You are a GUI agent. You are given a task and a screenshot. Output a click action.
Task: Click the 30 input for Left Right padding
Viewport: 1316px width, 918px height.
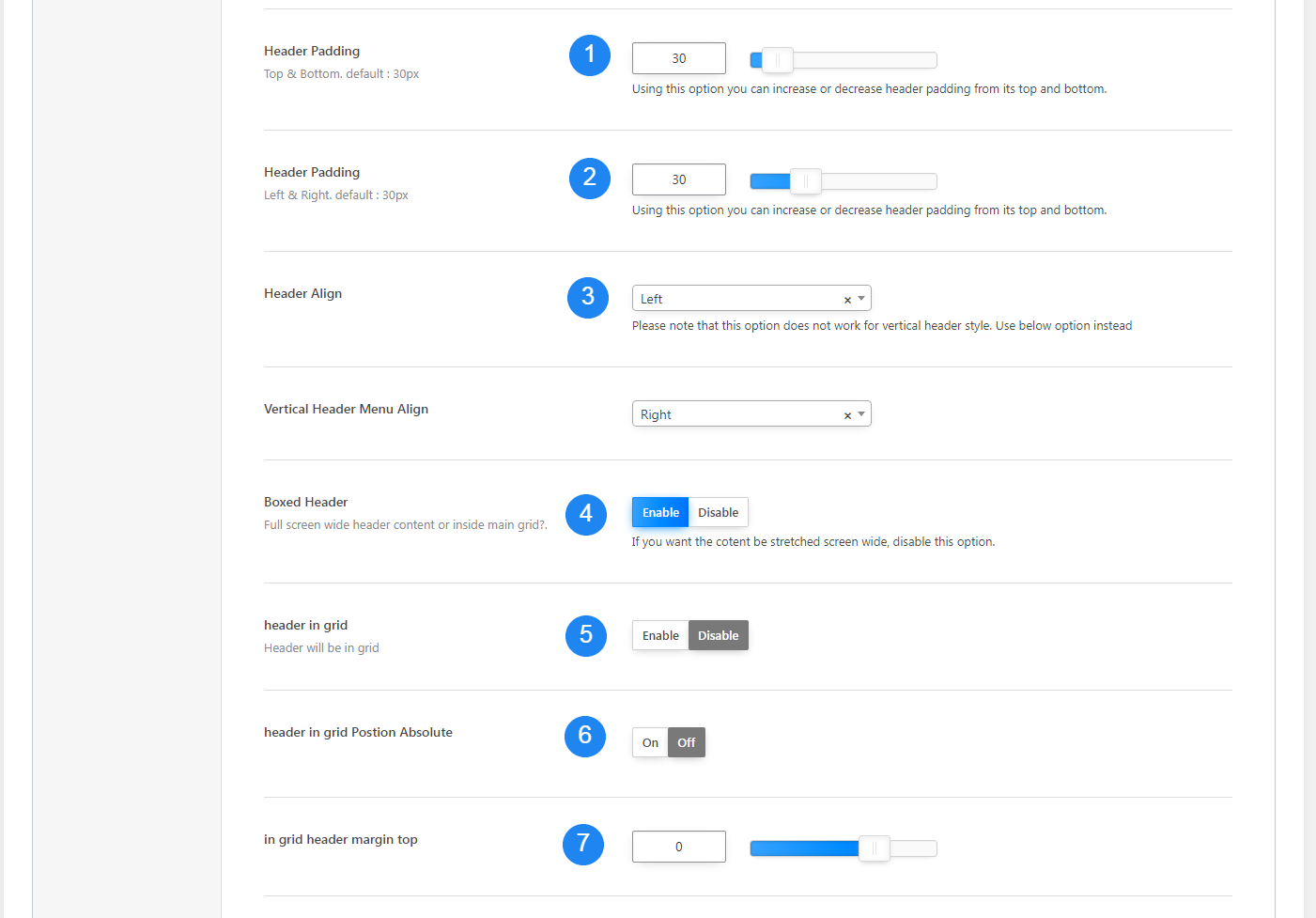pyautogui.click(x=678, y=179)
